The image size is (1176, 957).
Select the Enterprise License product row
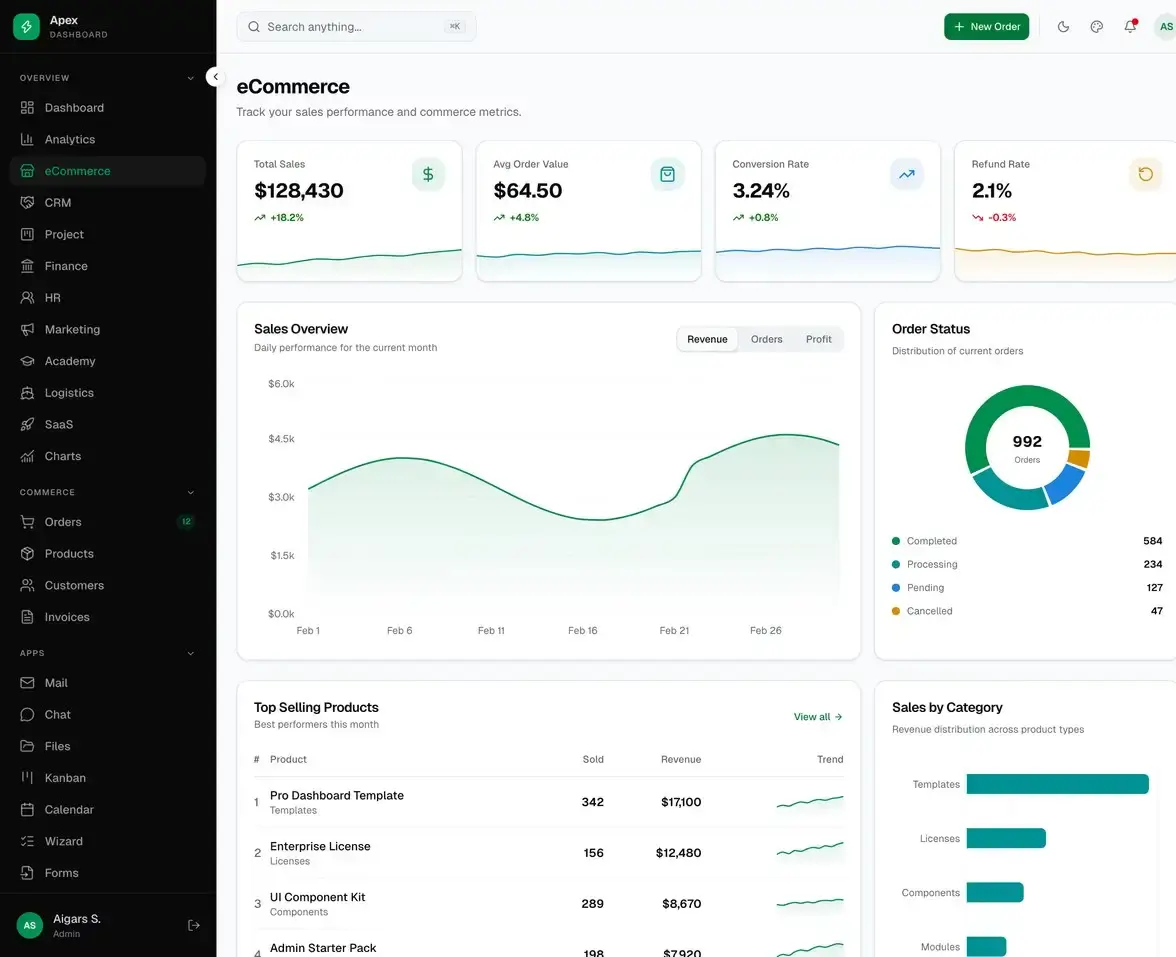[x=548, y=854]
